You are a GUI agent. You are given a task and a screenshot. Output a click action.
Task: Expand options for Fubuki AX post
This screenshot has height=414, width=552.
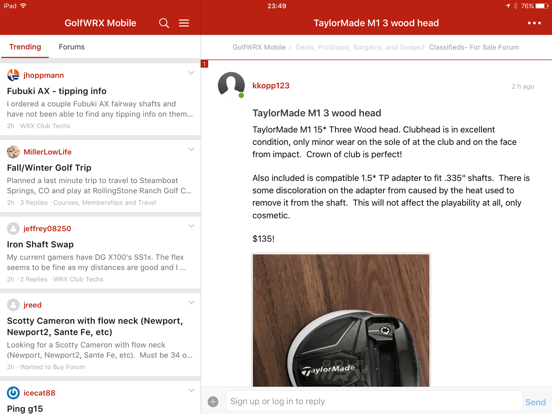191,73
